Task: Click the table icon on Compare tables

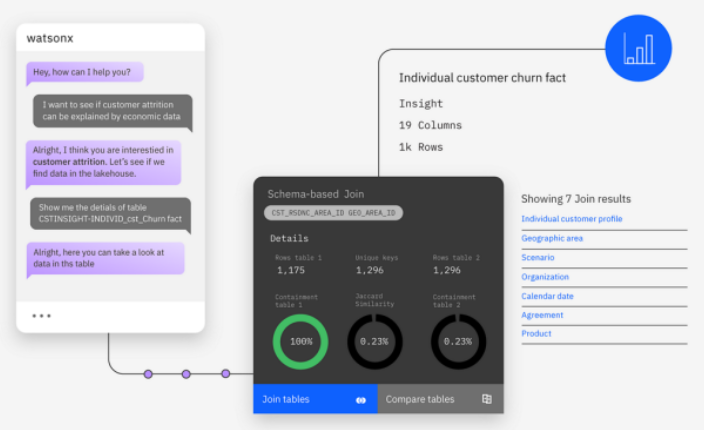Action: pyautogui.click(x=487, y=399)
